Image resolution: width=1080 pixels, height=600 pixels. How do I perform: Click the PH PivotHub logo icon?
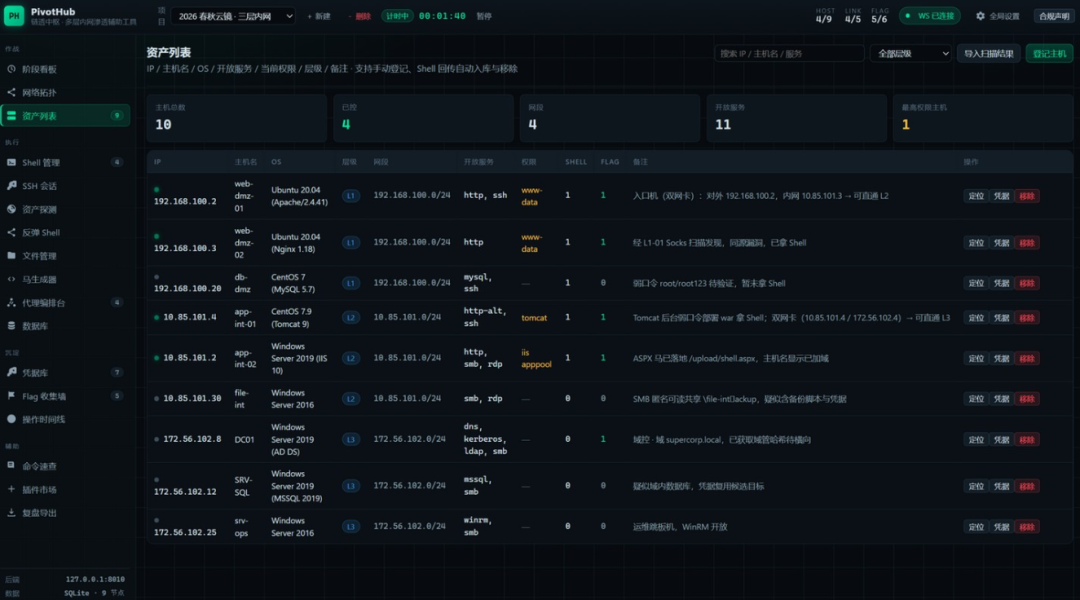point(14,15)
